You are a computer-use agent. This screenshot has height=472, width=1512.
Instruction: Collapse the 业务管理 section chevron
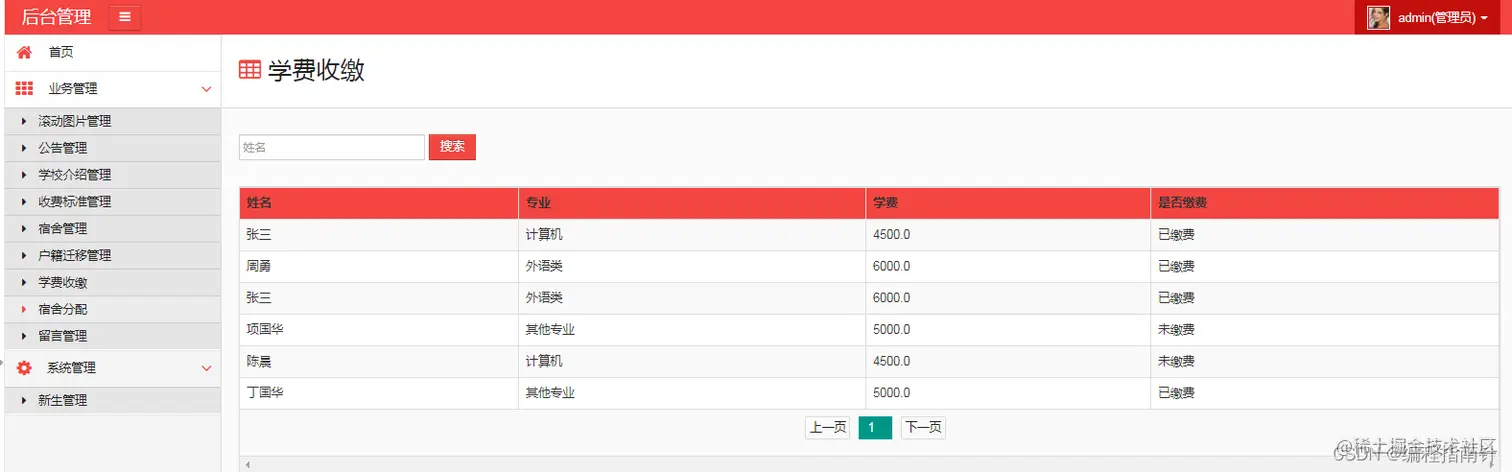(206, 89)
